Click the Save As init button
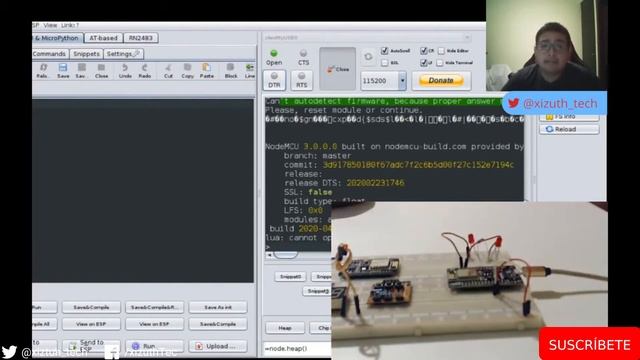Image resolution: width=640 pixels, height=360 pixels. pos(218,307)
